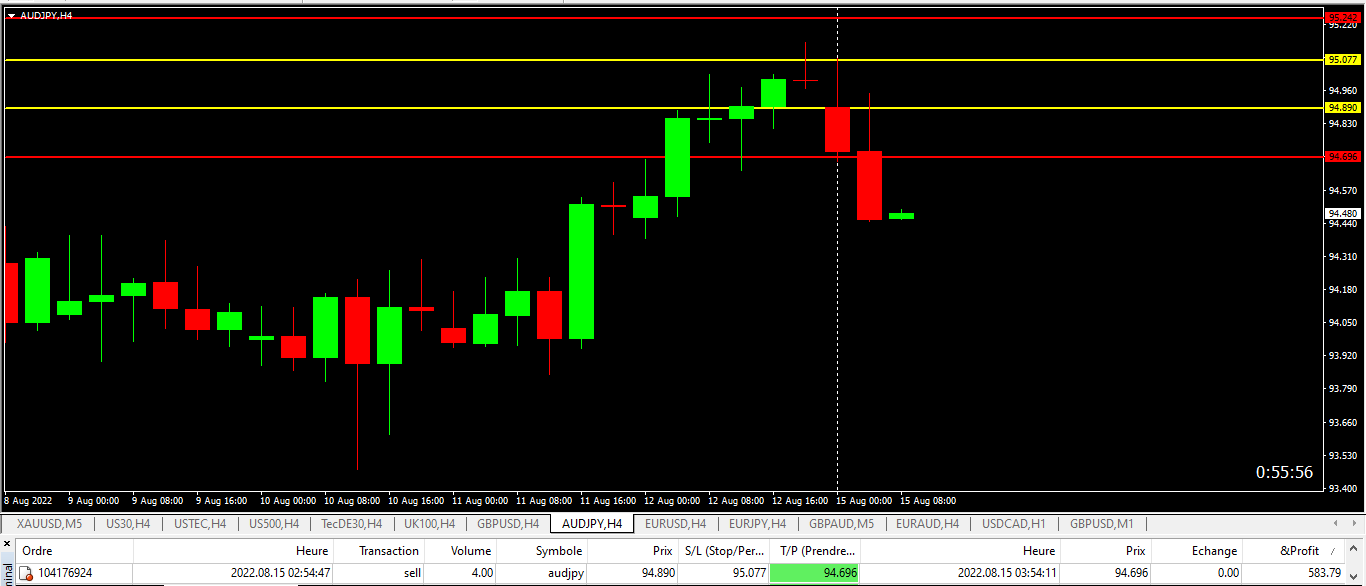Switch to the XAUUSD,M5 chart tab
This screenshot has height=586, width=1366.
49,523
